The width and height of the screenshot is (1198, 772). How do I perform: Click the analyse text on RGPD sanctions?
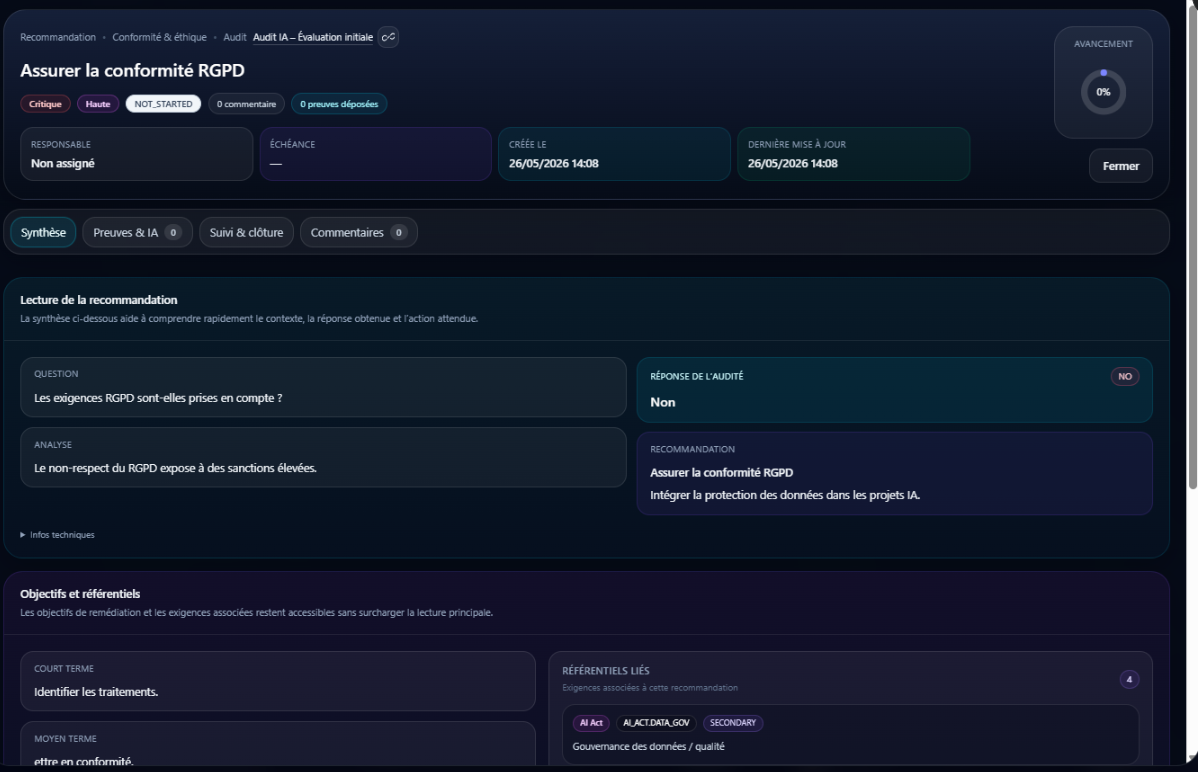(175, 468)
